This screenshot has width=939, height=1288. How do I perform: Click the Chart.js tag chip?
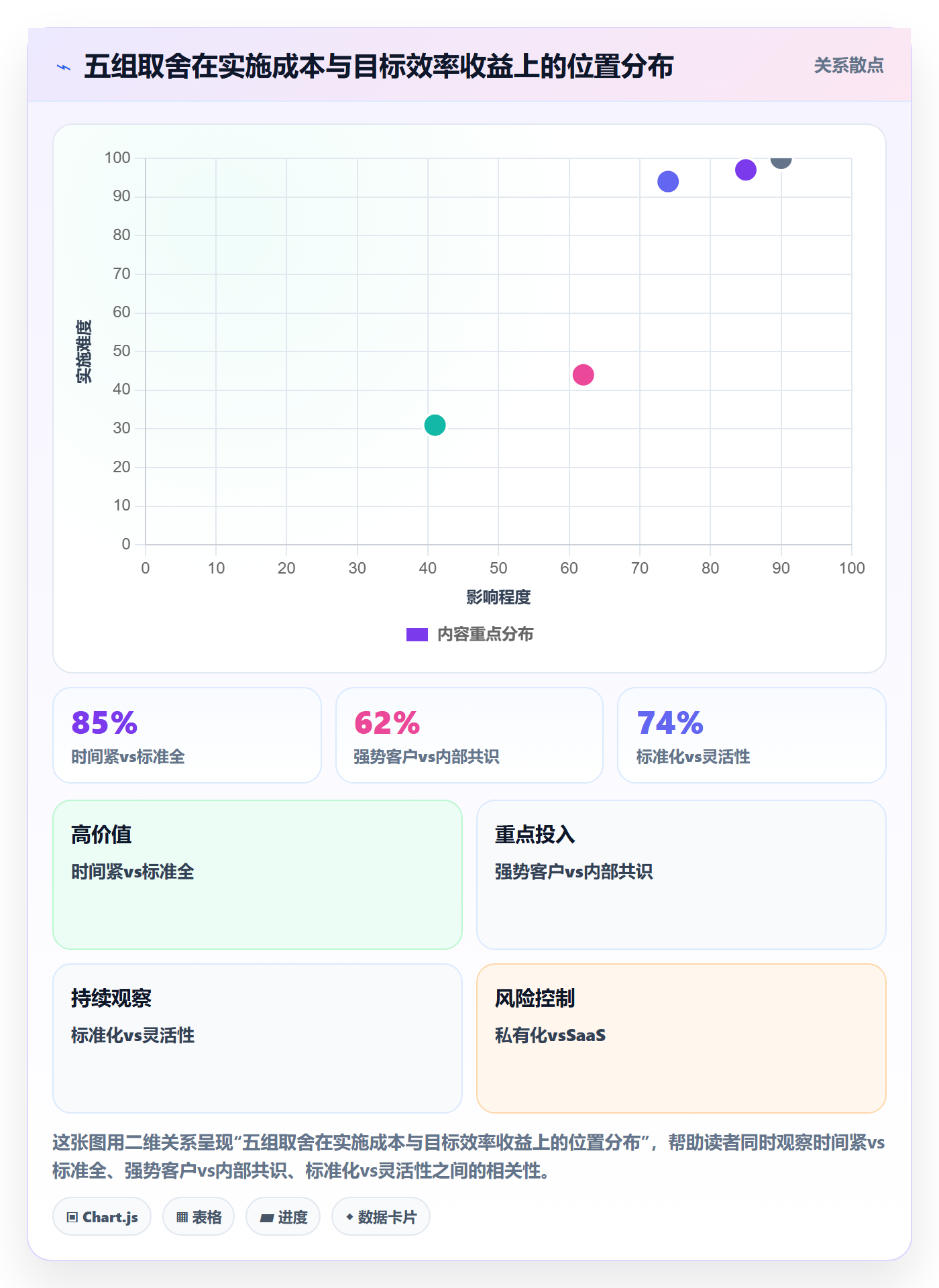coord(102,1217)
